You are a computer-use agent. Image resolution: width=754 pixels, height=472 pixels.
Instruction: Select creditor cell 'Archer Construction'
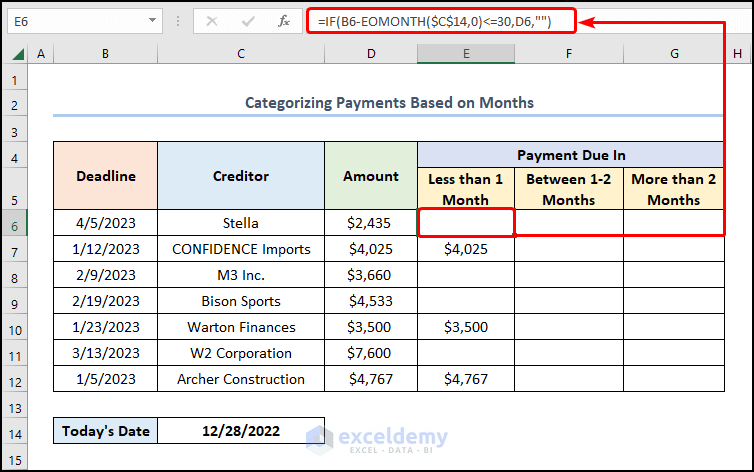pyautogui.click(x=241, y=378)
